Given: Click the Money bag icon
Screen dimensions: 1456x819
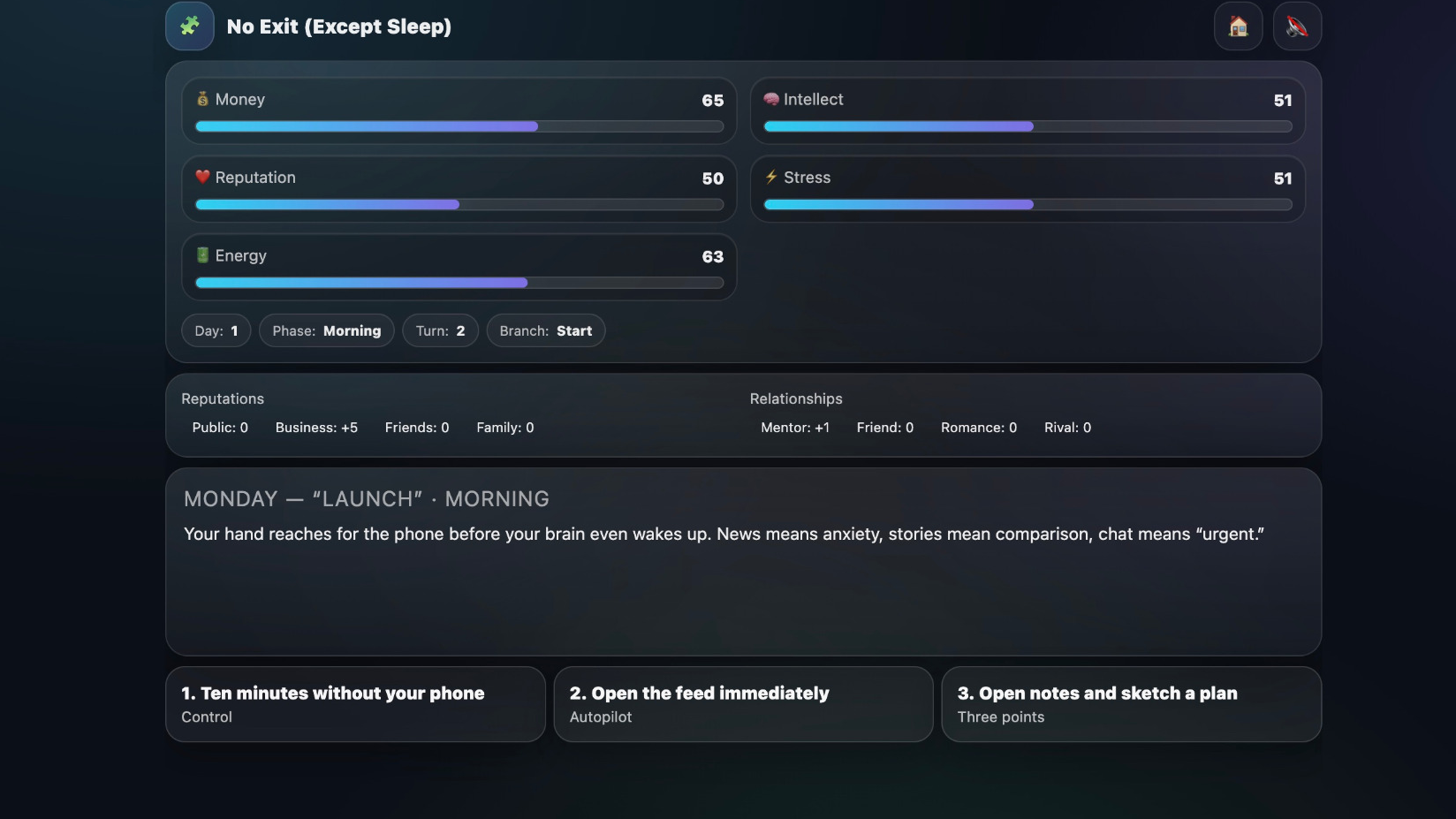Looking at the screenshot, I should click(x=202, y=99).
